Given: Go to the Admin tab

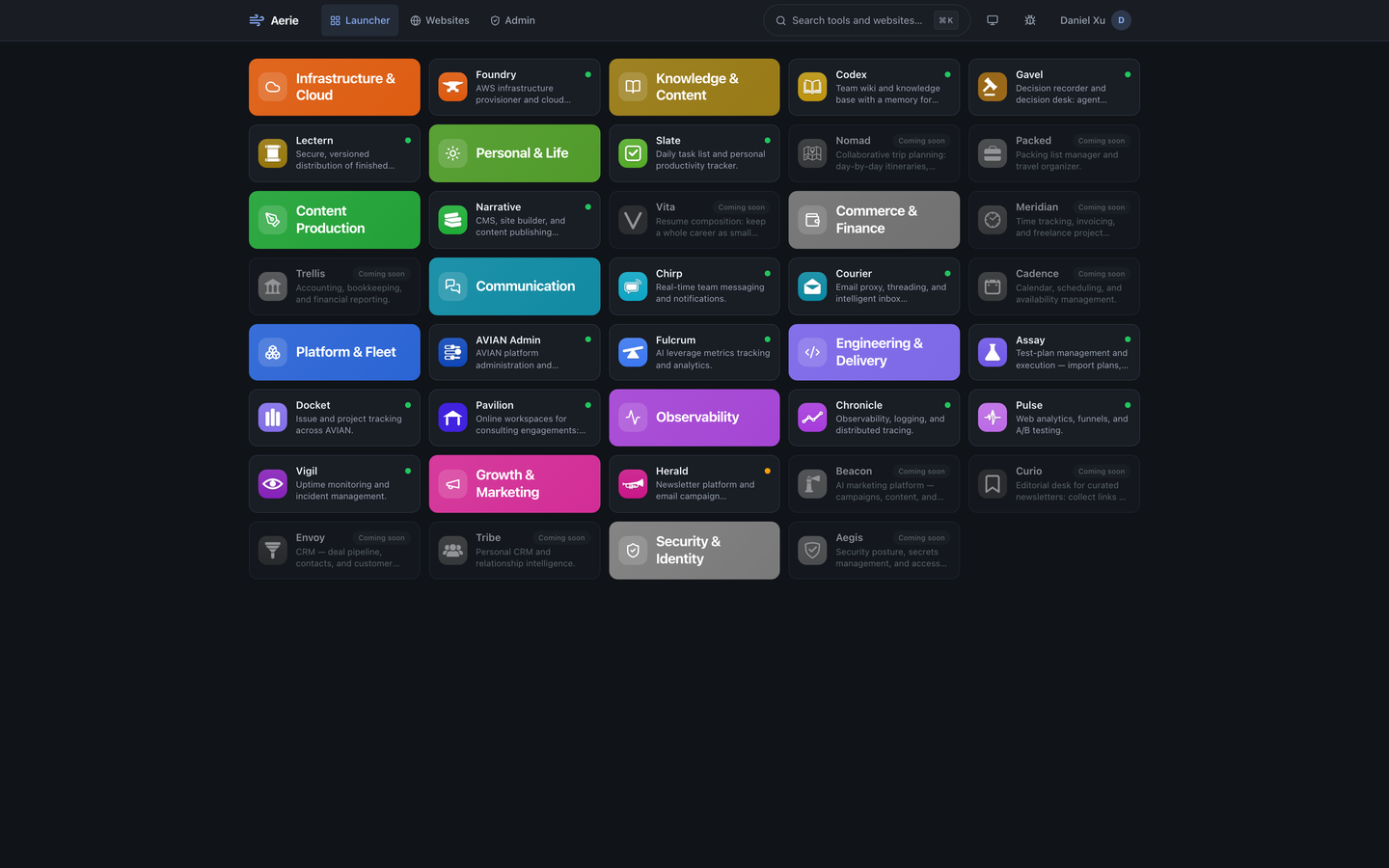Looking at the screenshot, I should coord(512,20).
